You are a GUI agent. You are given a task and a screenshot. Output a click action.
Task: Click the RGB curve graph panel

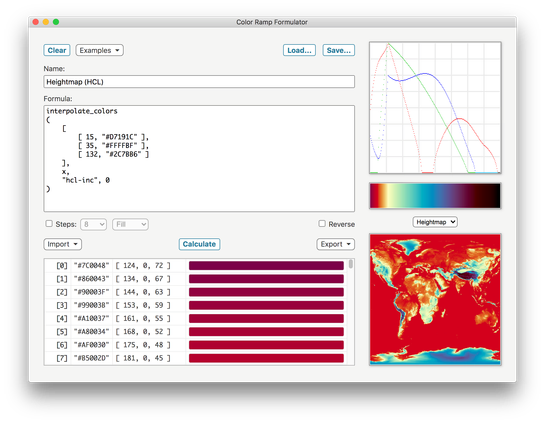435,107
